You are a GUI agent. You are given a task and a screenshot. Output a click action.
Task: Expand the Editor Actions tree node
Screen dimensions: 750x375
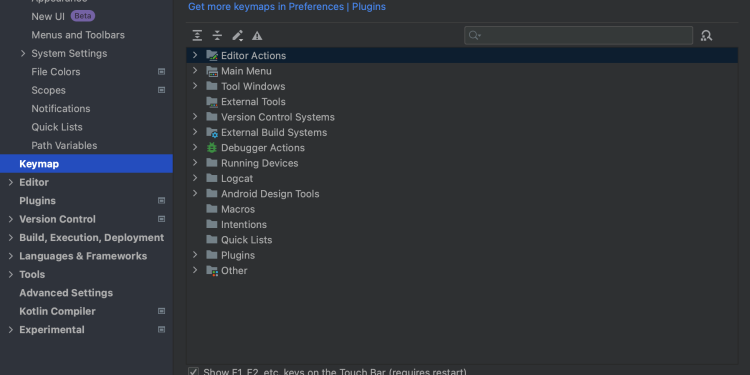(x=195, y=55)
